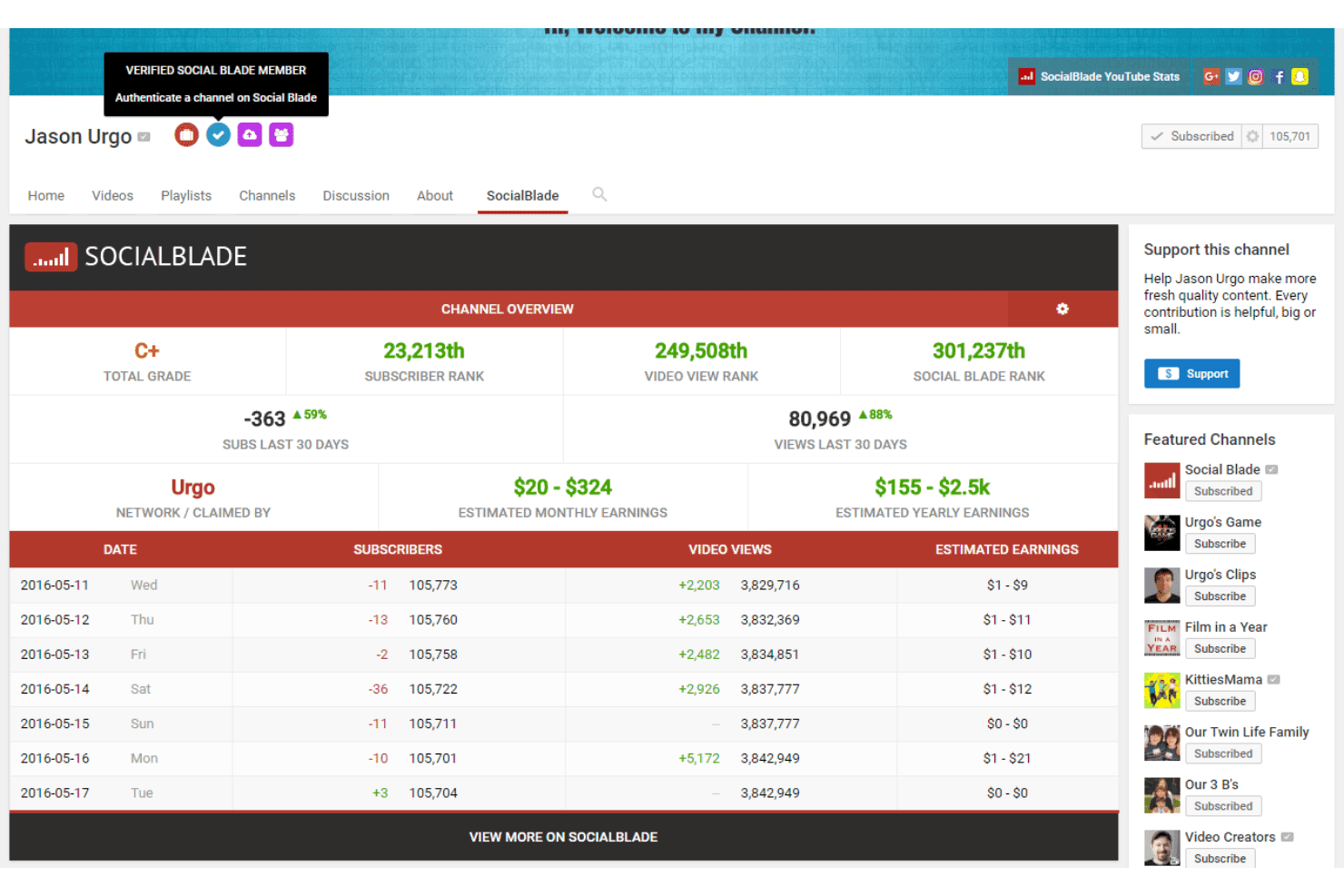Open the Snapchat icon in banner
The height and width of the screenshot is (896, 1344).
pos(1300,77)
